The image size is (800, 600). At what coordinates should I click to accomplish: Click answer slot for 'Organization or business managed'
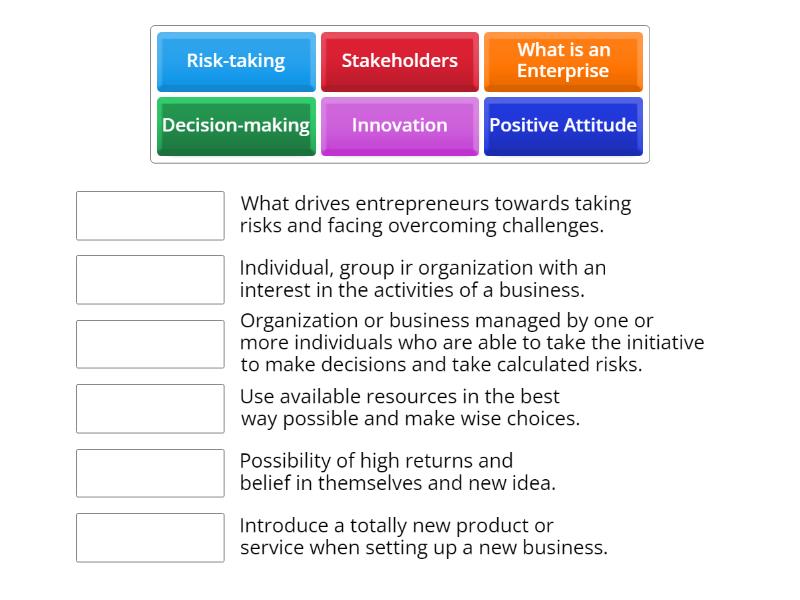click(150, 344)
